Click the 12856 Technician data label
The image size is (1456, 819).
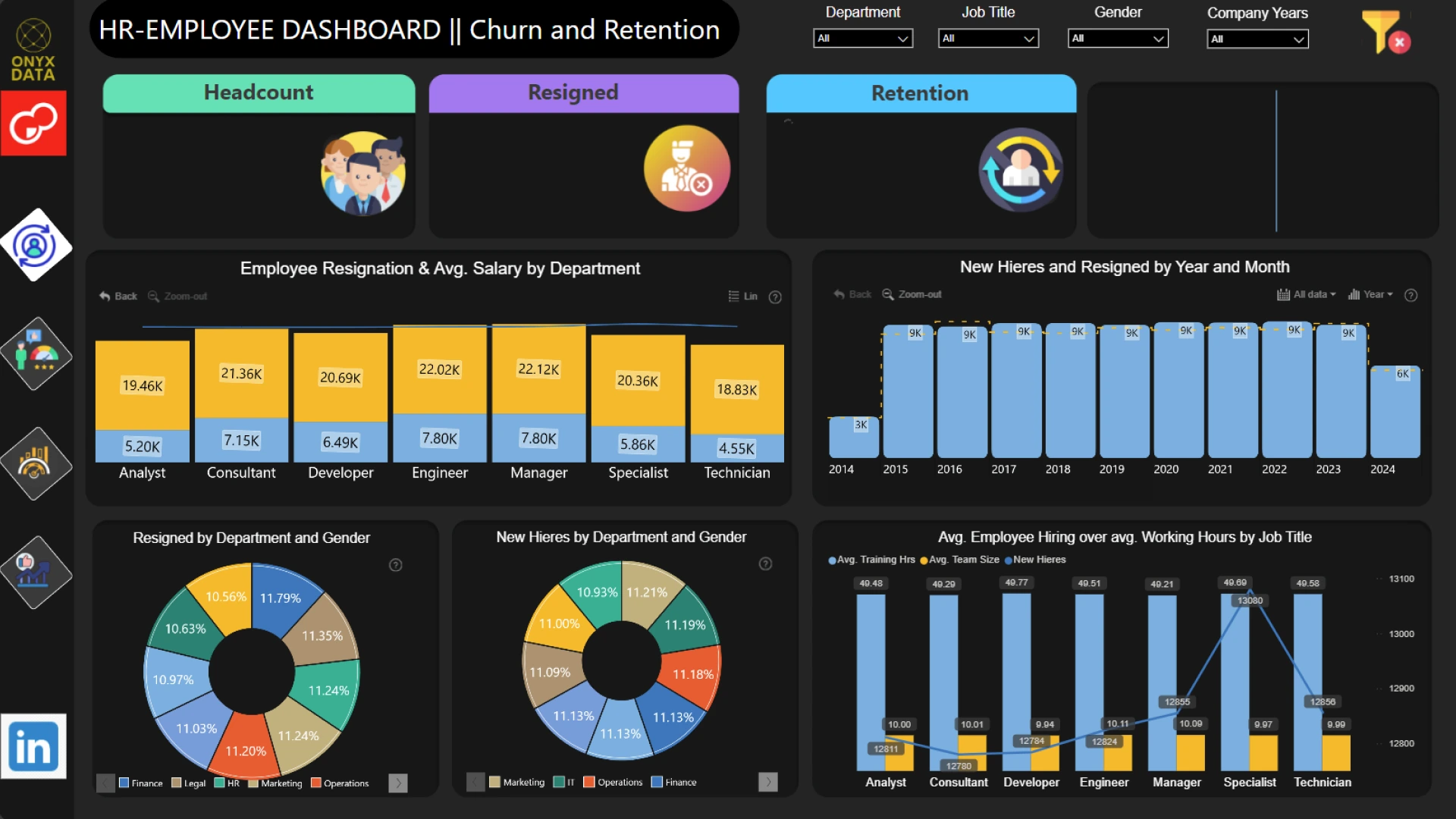point(1323,701)
